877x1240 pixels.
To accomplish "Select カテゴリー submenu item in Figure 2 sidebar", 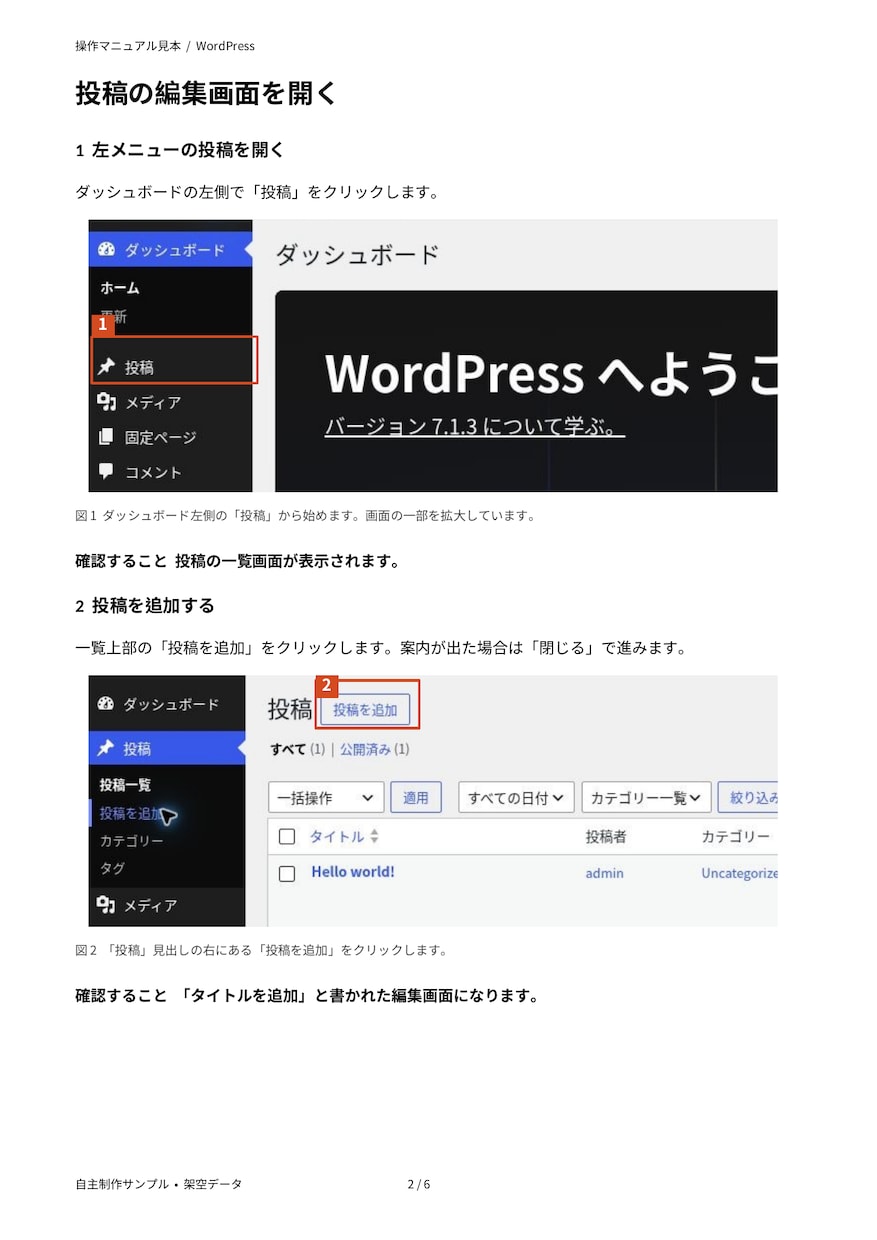I will tap(132, 841).
